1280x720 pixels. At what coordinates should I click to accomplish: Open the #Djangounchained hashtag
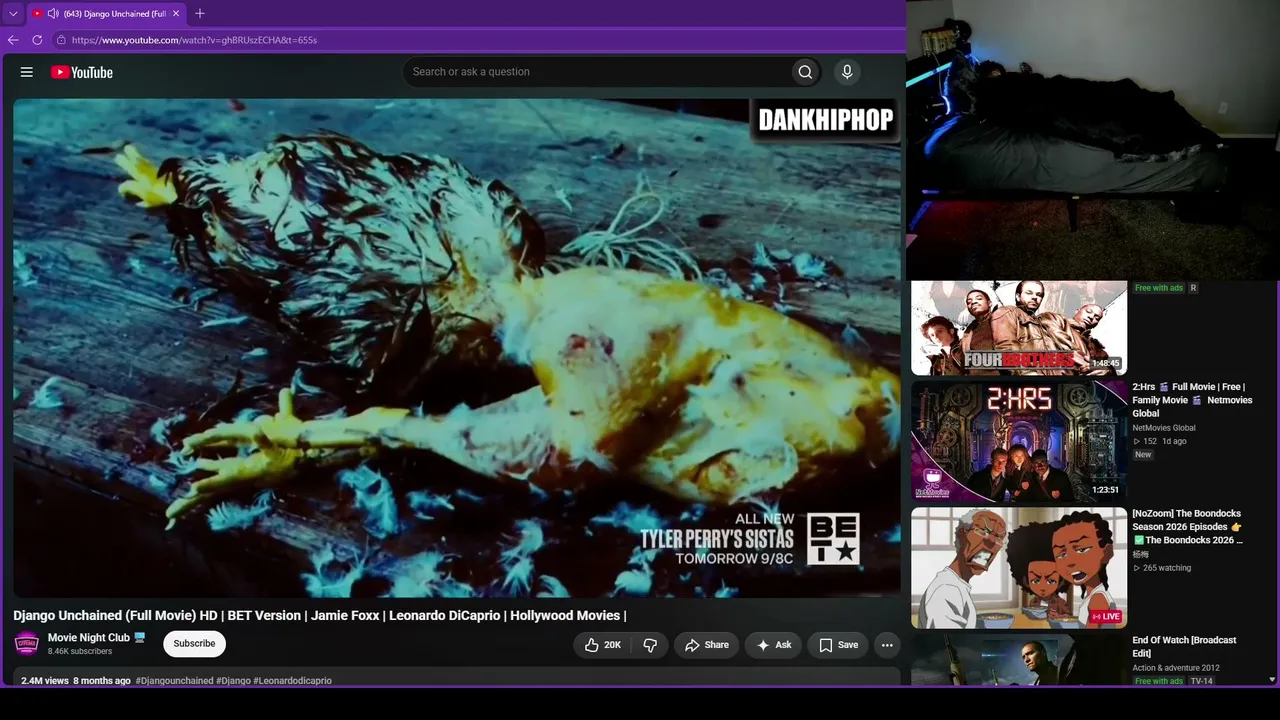[174, 681]
